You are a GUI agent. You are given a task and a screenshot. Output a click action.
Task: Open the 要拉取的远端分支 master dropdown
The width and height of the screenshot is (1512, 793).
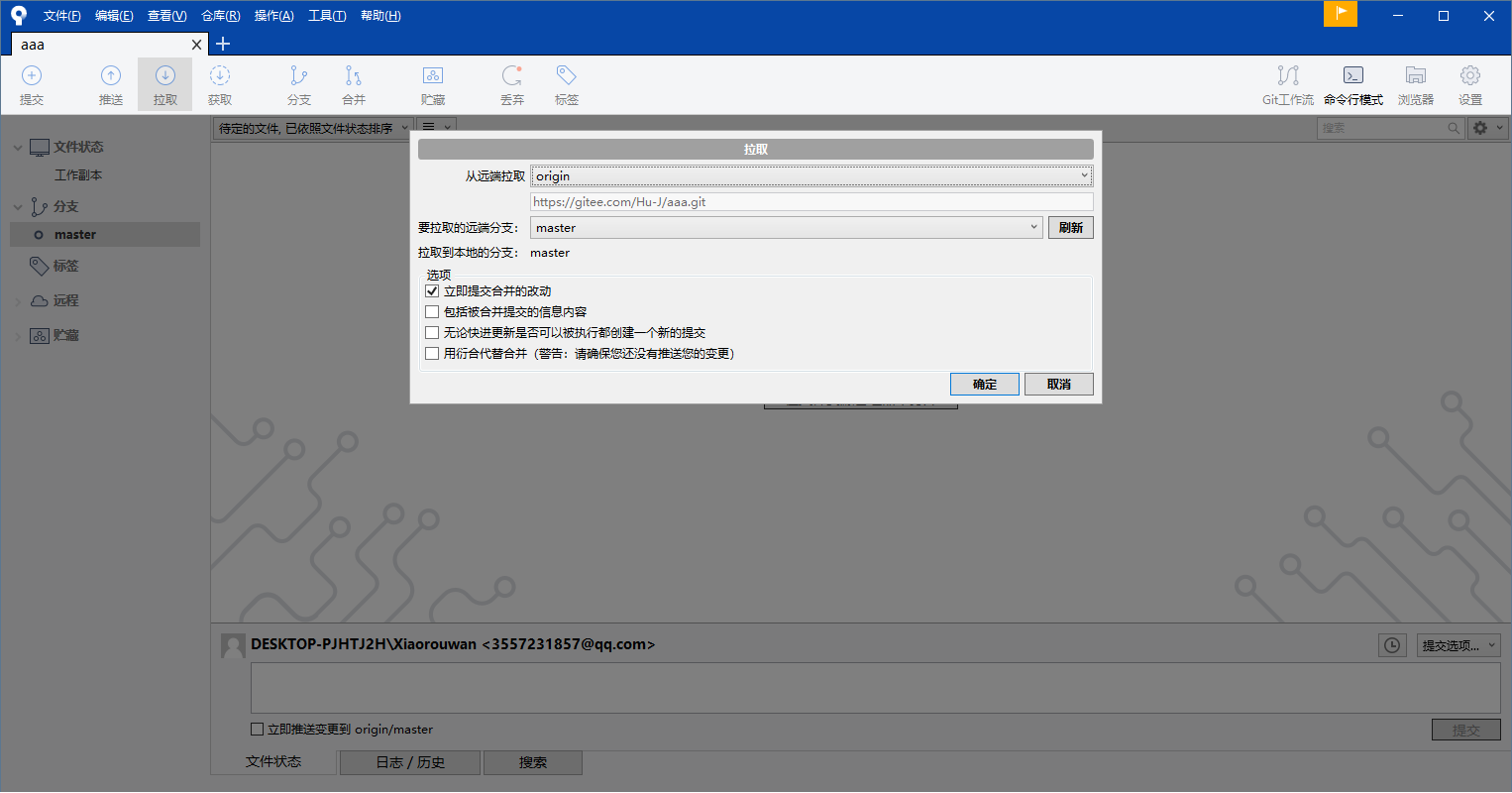pyautogui.click(x=786, y=228)
